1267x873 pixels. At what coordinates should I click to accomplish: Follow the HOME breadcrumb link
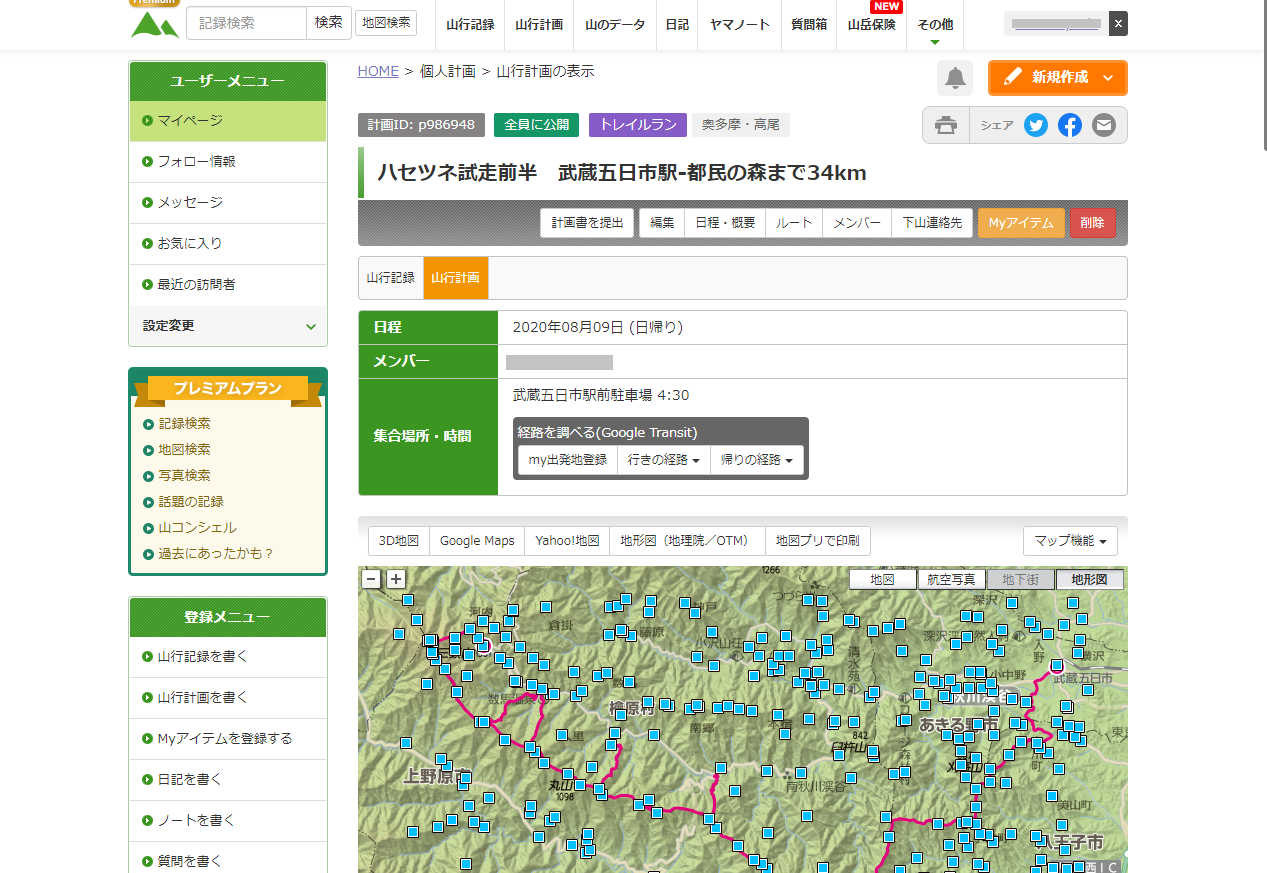378,71
